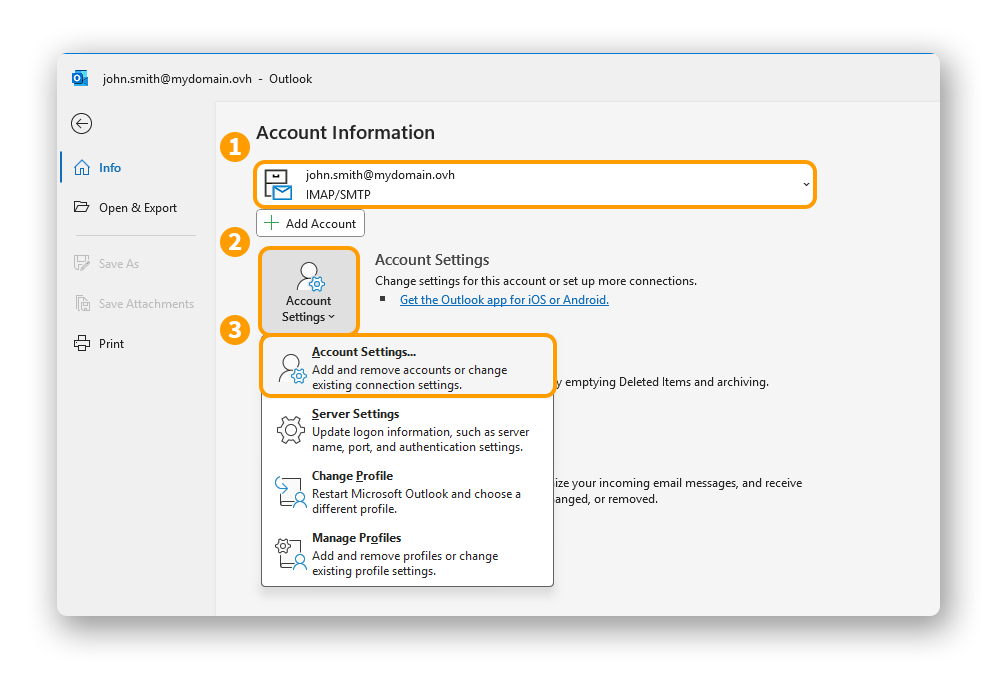Click the Outlook logo in the title bar
This screenshot has width=1000, height=690.
[80, 78]
